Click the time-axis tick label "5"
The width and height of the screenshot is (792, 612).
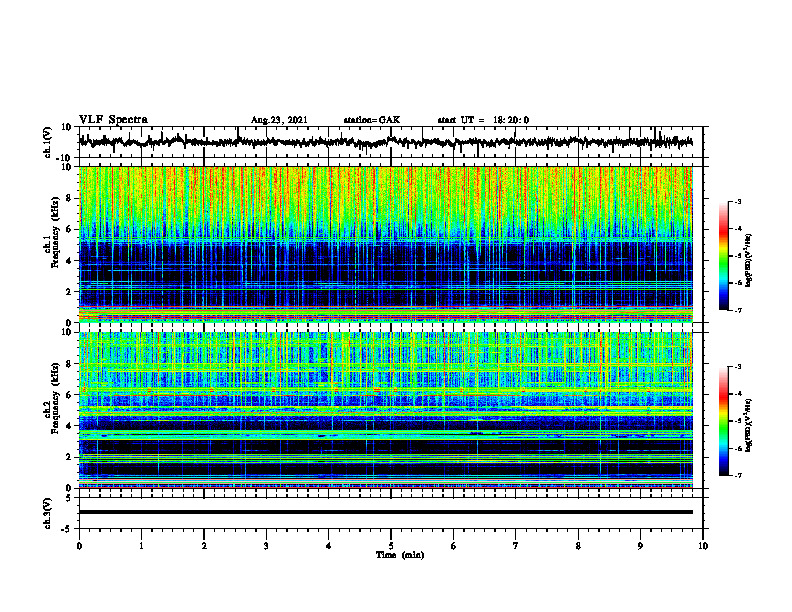(391, 546)
